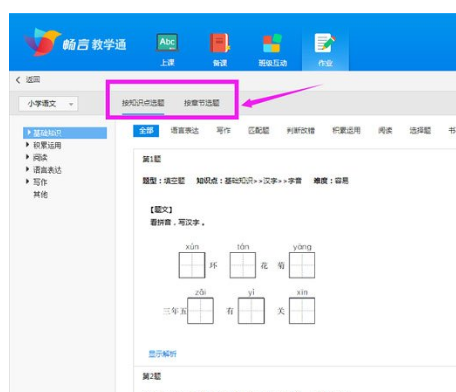The width and height of the screenshot is (456, 392).
Task: Open the 班级互动 colored blocks icon
Action: coord(272,43)
